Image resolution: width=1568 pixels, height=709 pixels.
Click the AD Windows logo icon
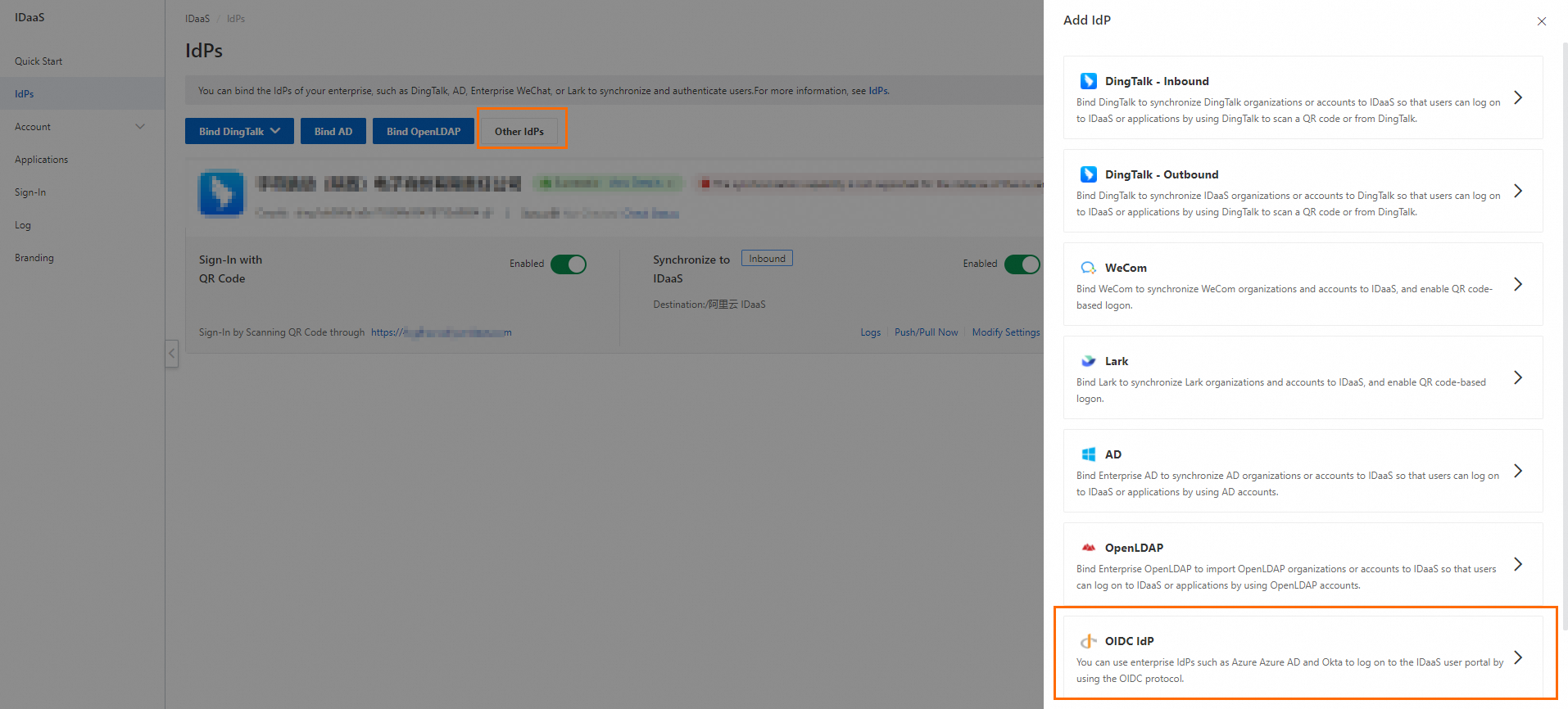[1088, 454]
